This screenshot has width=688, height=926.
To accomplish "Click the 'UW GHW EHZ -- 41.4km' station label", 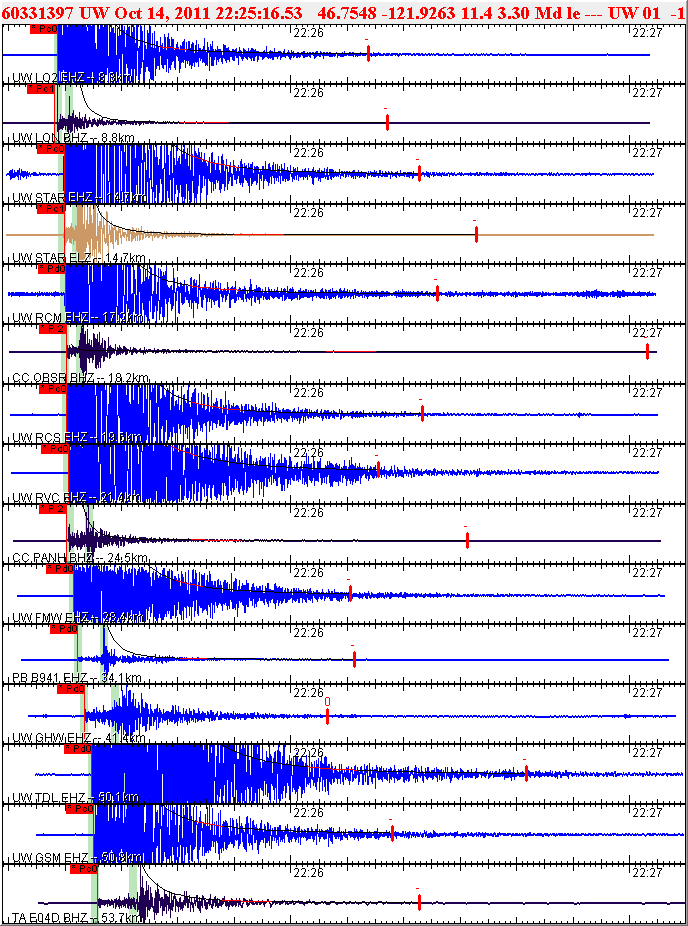I will point(79,738).
